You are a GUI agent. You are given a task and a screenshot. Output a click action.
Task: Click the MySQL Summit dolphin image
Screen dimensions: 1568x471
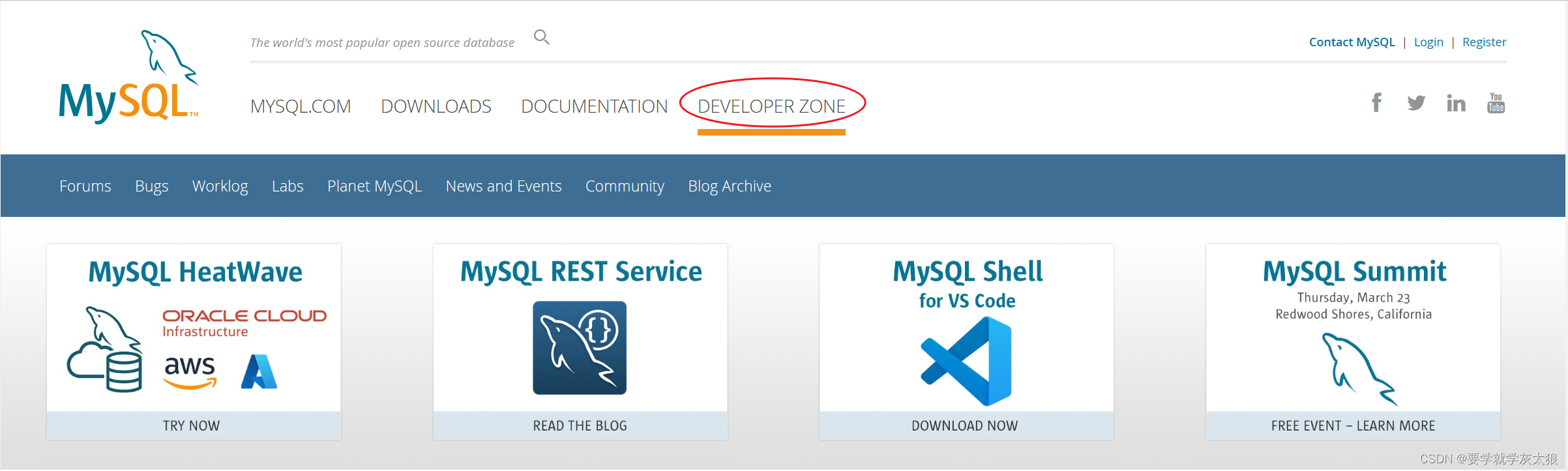pyautogui.click(x=1359, y=369)
